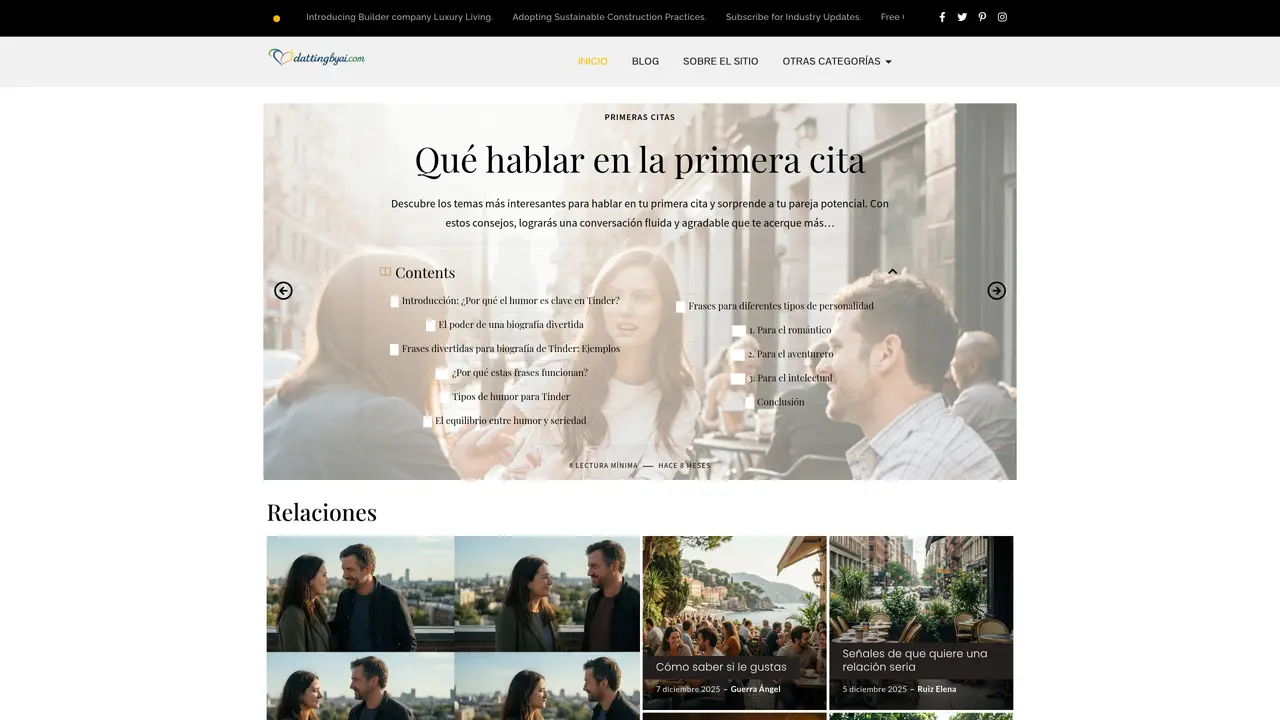This screenshot has height=720, width=1280.
Task: Click the yellow dot in top bar
Action: (x=276, y=18)
